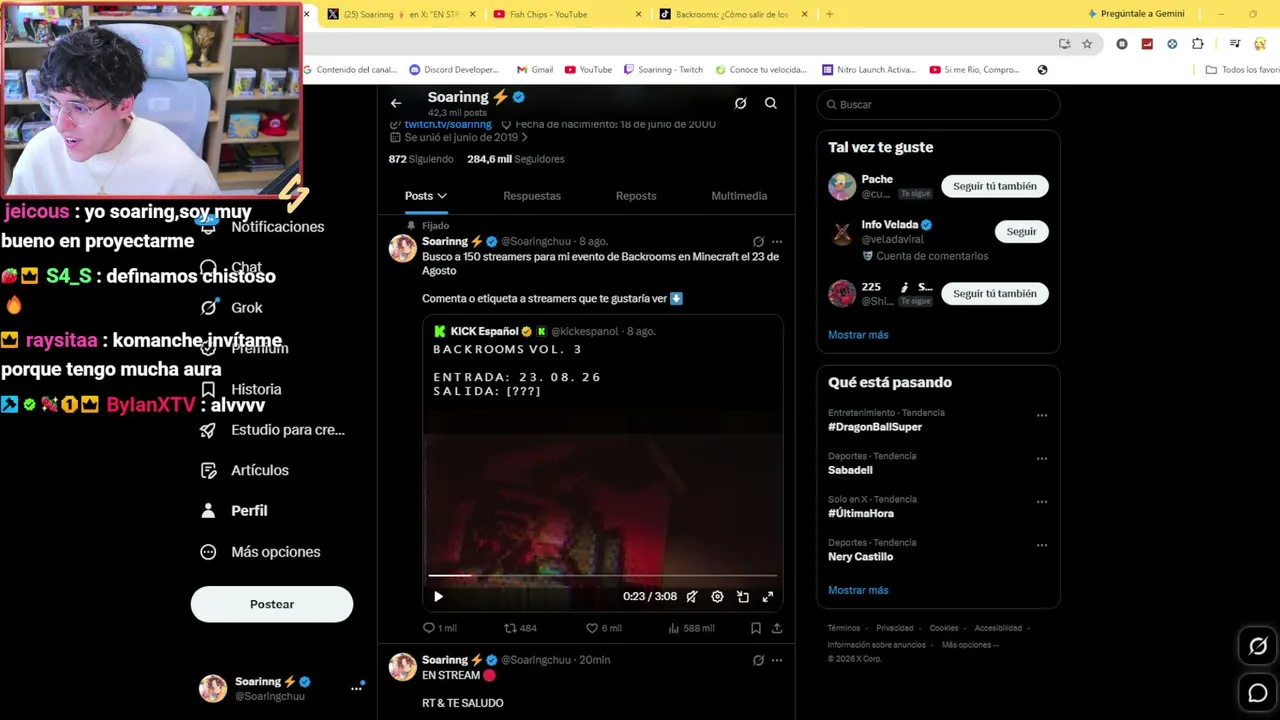The width and height of the screenshot is (1280, 720).
Task: Seek along the video progress bar
Action: pyautogui.click(x=603, y=575)
